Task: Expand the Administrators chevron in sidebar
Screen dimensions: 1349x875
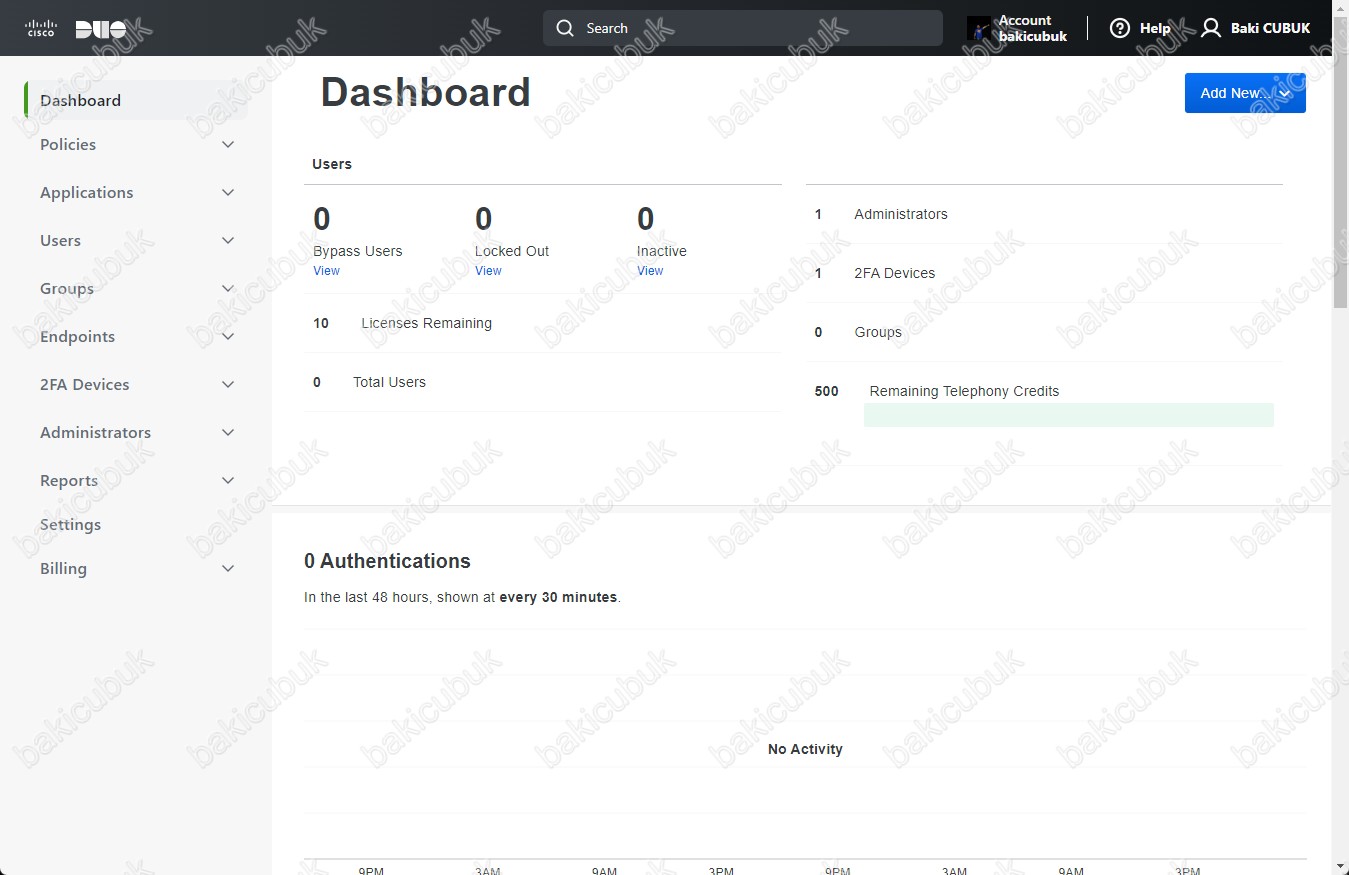Action: coord(228,432)
